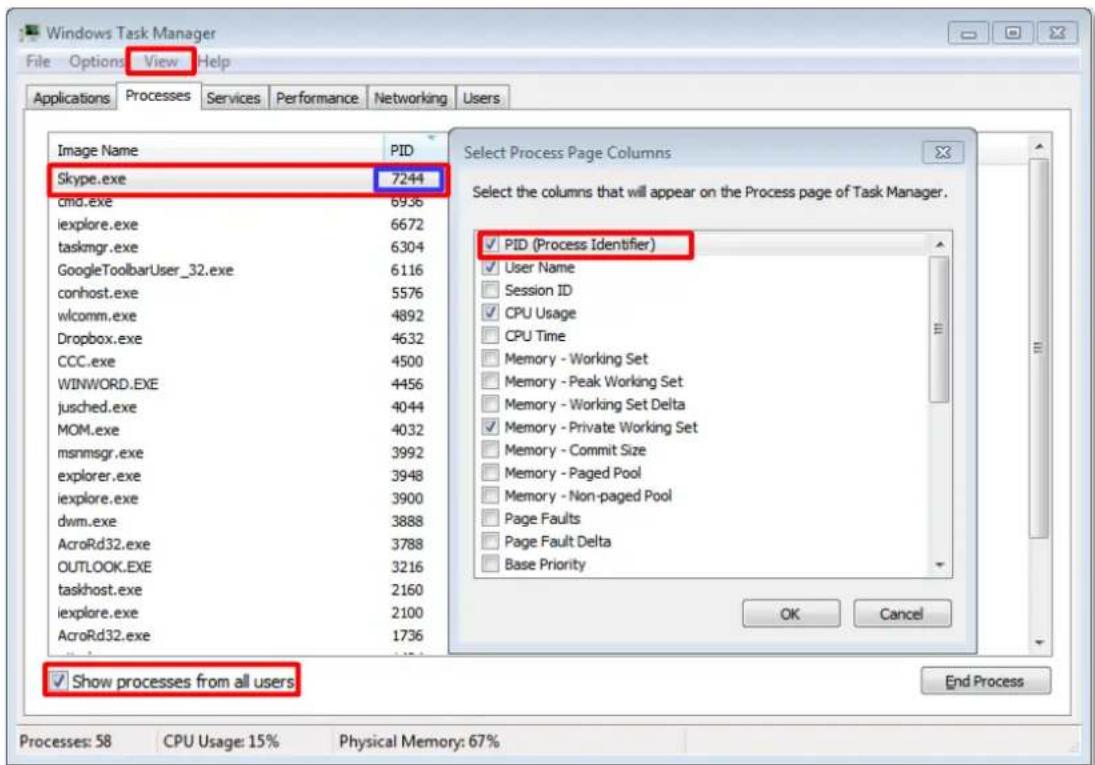Click the columns list scrollbar thumb
Screen dimensions: 1095x765
coord(939,329)
